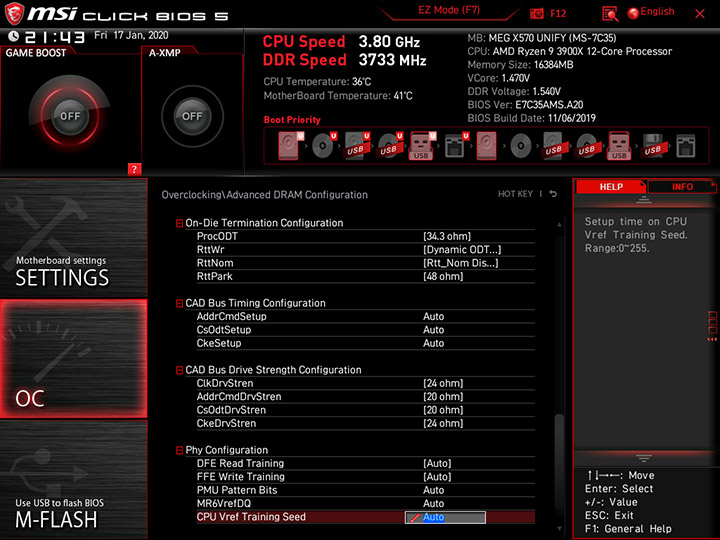The image size is (720, 540).
Task: Select the legacy optical disc boot device
Action: [x=521, y=146]
